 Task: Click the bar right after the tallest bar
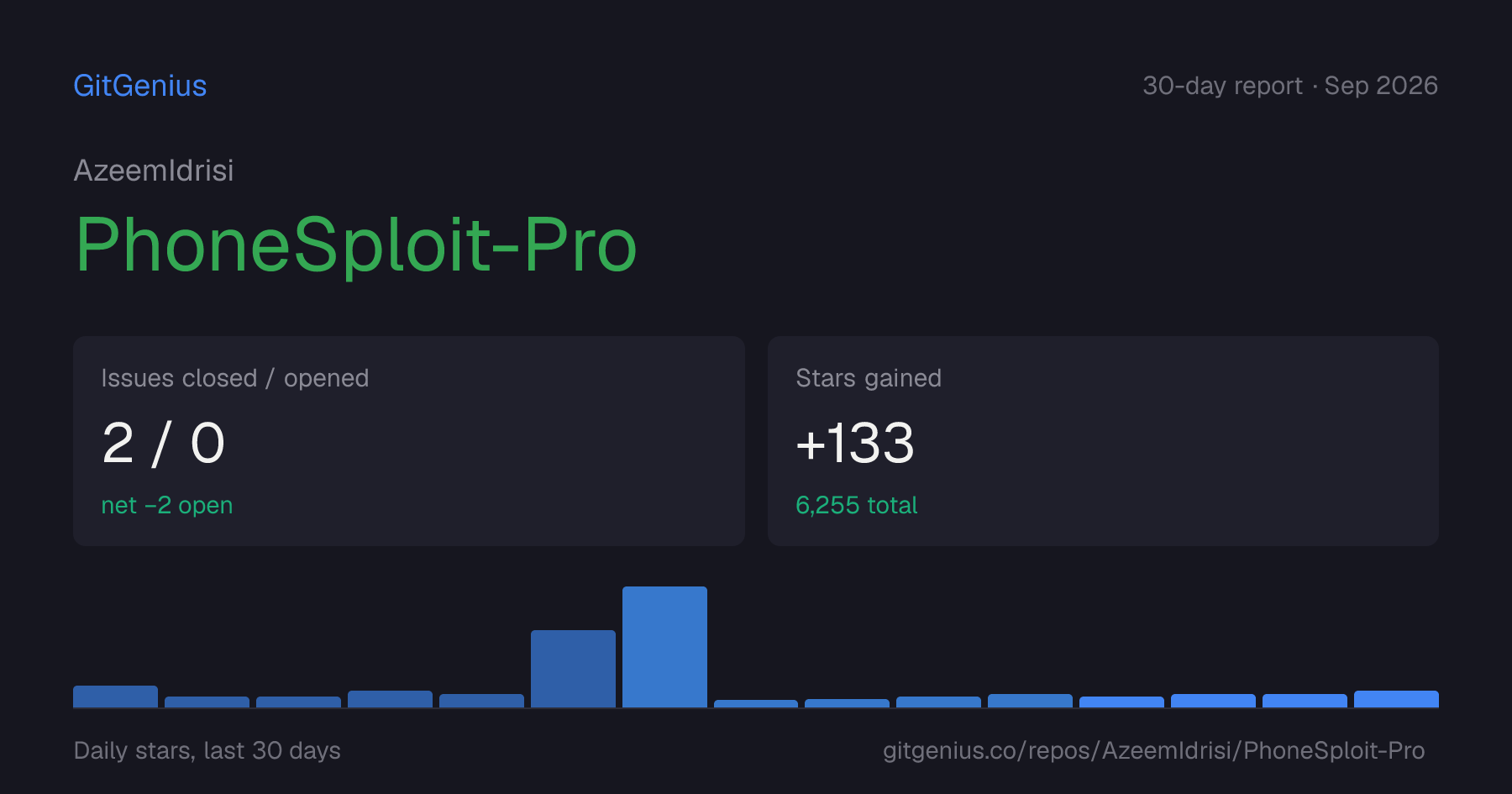(x=756, y=703)
